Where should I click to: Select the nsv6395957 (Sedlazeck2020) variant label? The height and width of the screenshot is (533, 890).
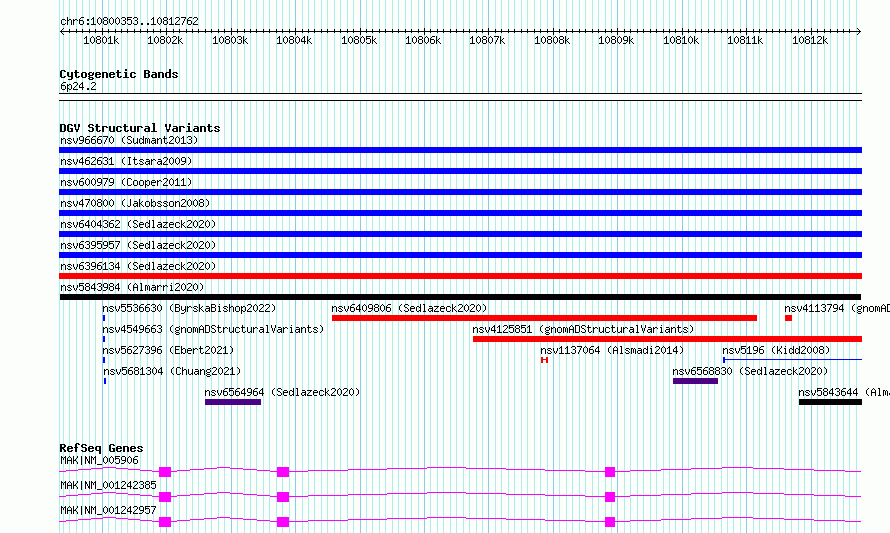138,245
